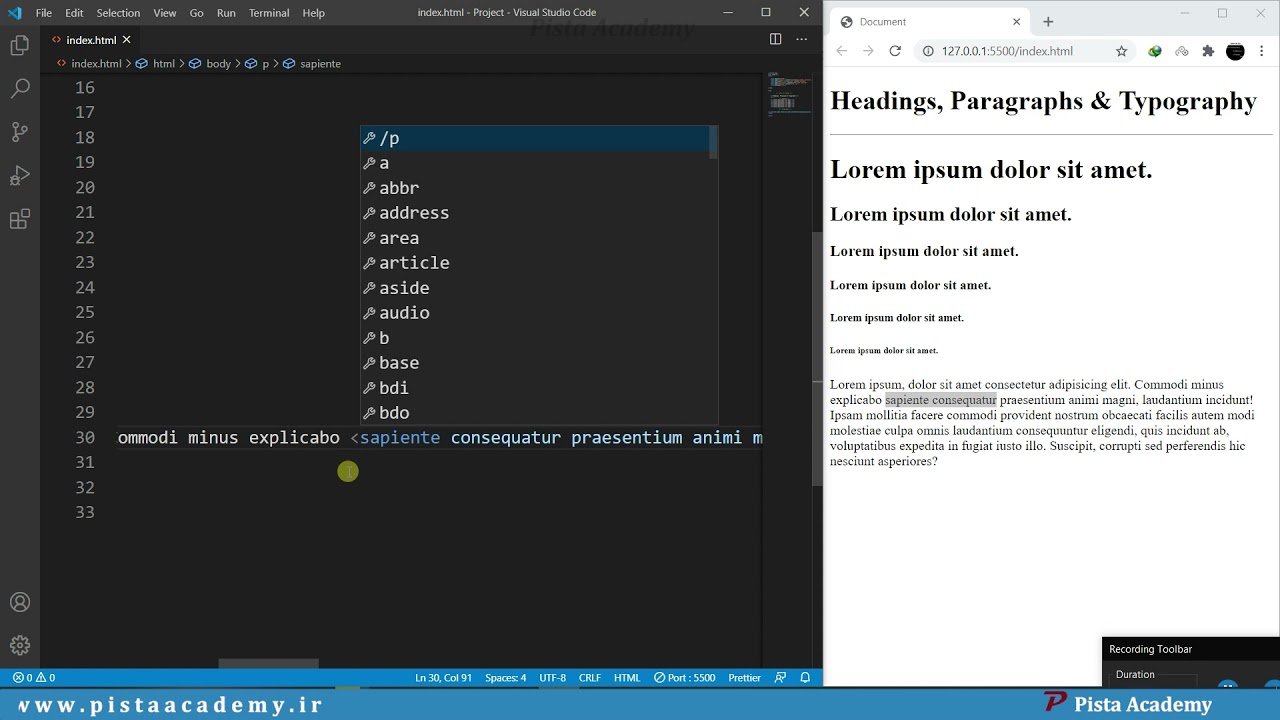Click the body breadcrumb item

tap(211, 64)
